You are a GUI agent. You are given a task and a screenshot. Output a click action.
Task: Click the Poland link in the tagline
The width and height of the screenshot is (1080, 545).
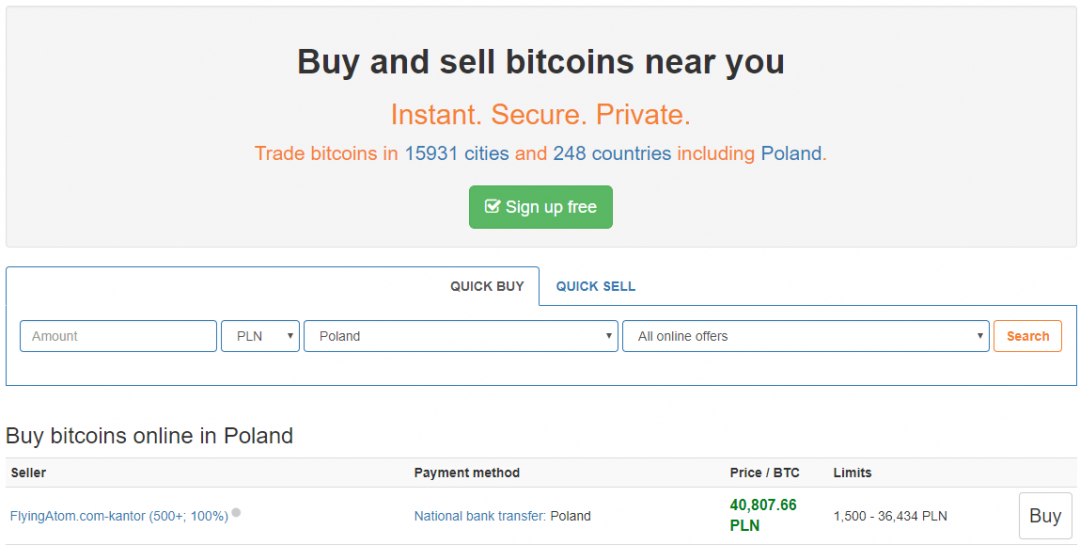tap(791, 154)
